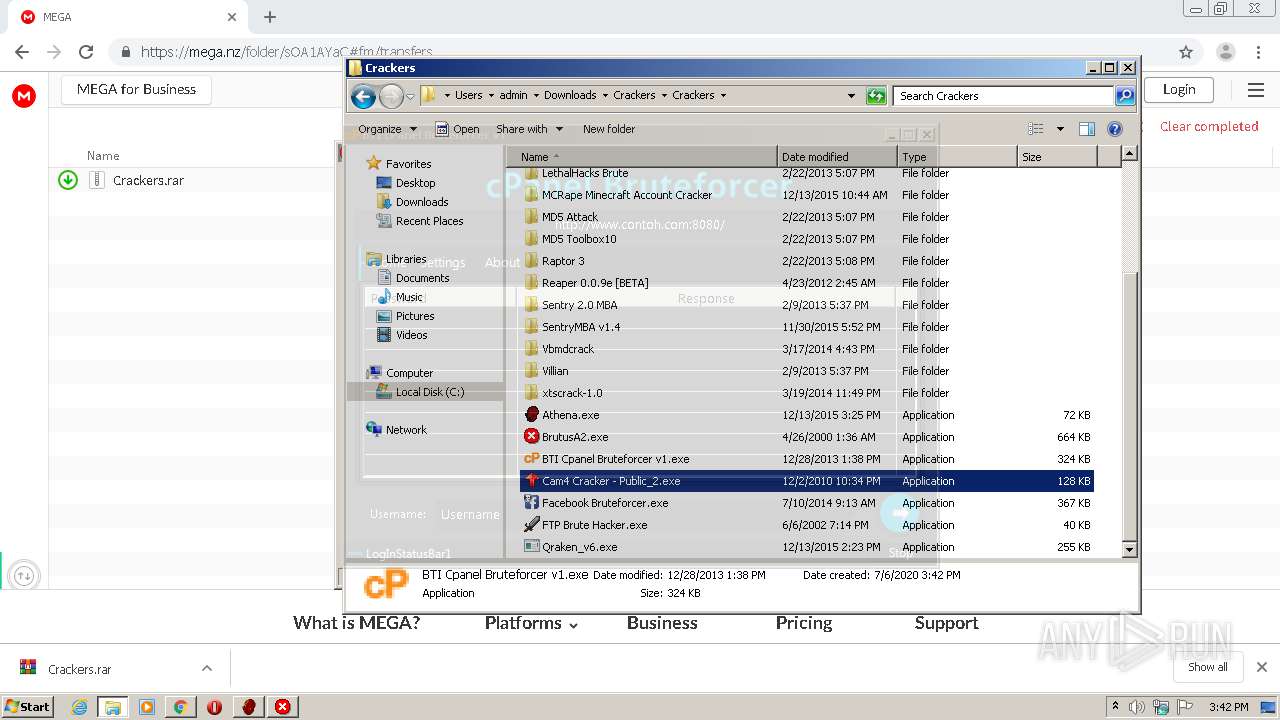Click the green refresh button beside address bar
1280x720 pixels.
tap(876, 96)
